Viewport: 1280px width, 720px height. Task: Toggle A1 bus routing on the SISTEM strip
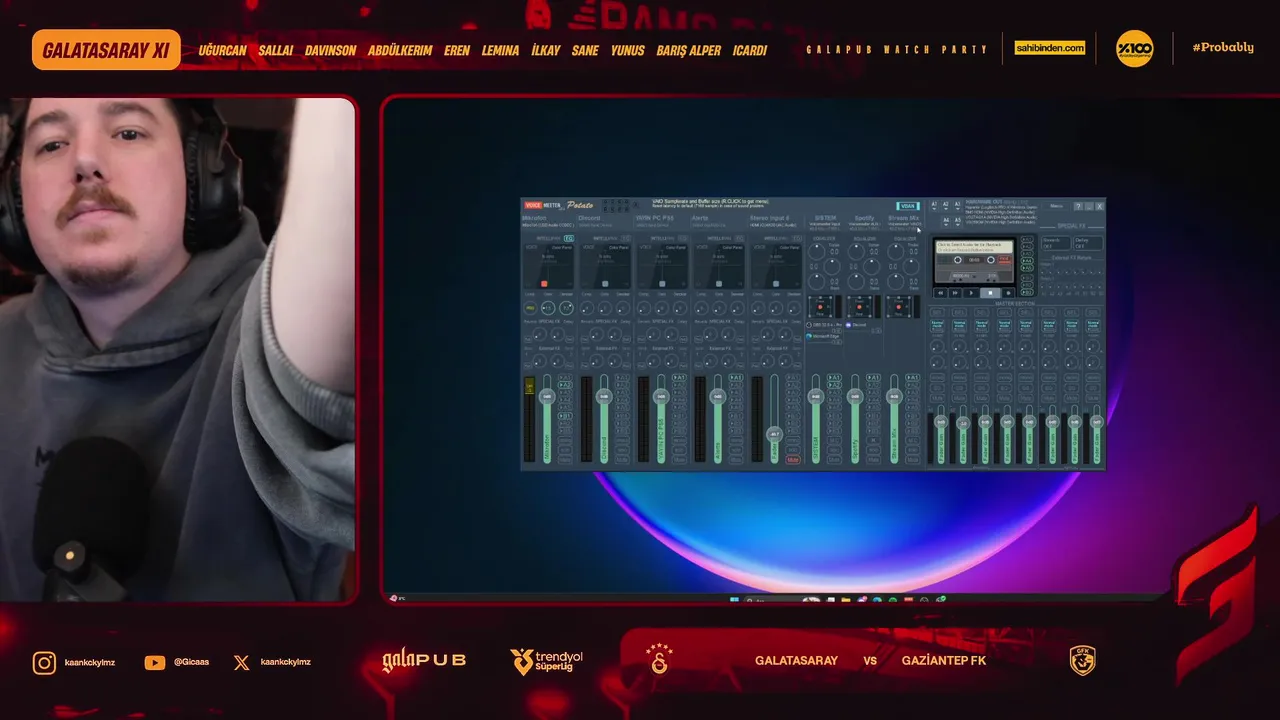pyautogui.click(x=834, y=378)
